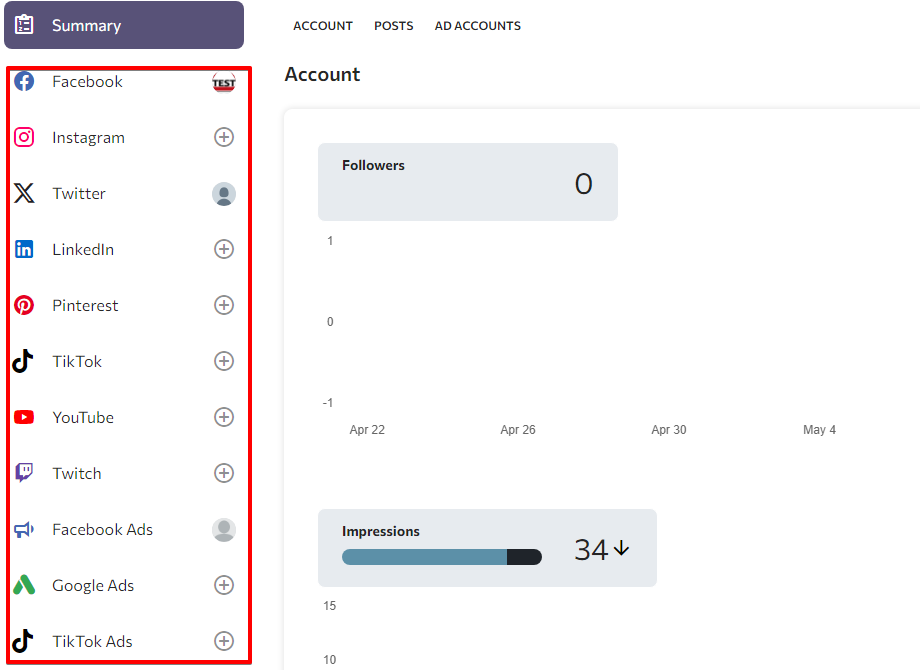Open the Summary section

124,25
